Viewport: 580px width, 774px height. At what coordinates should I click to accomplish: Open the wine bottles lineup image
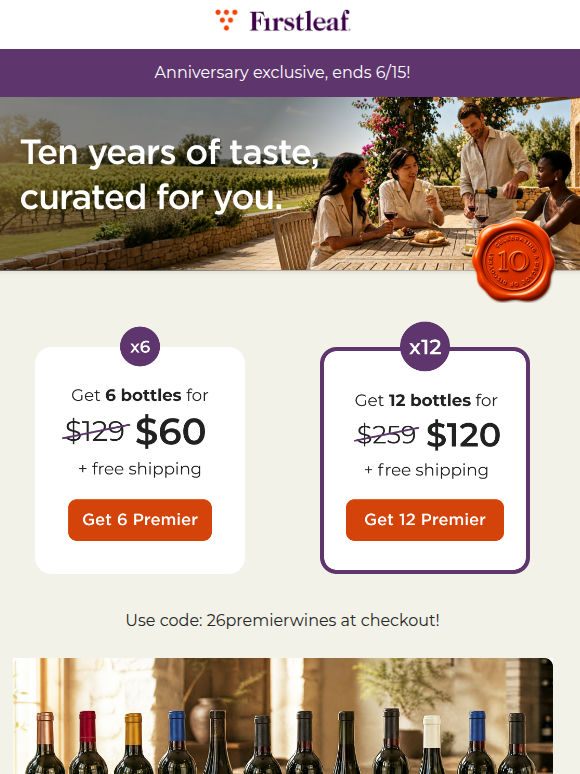283,716
